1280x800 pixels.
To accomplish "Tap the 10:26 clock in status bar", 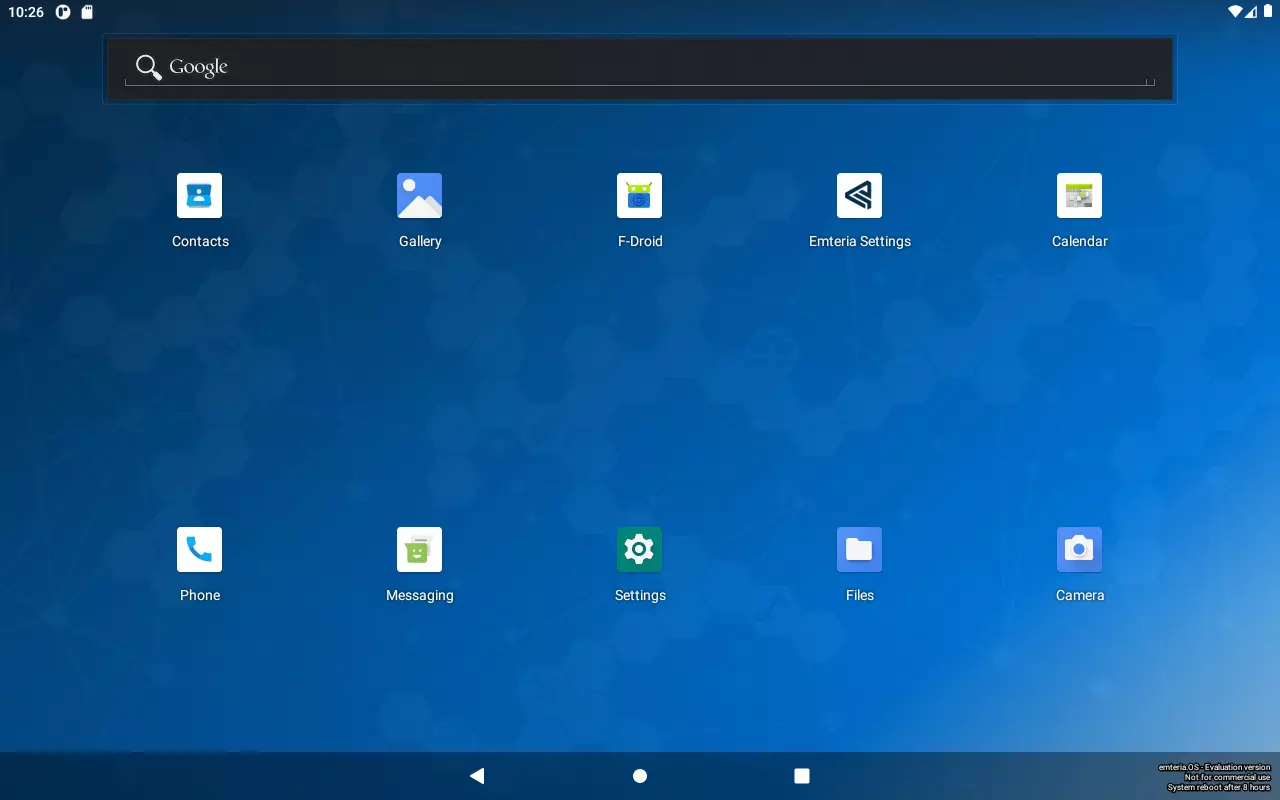I will click(26, 13).
